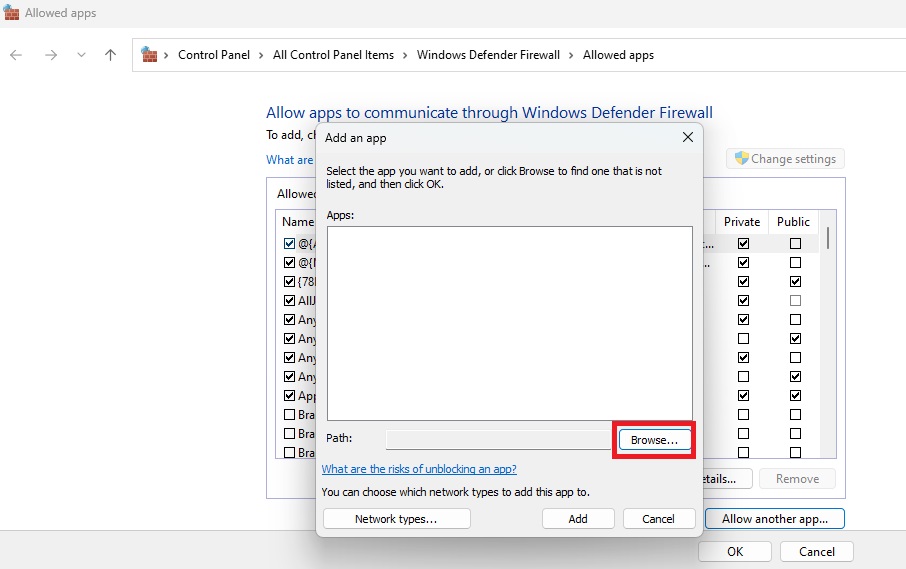The width and height of the screenshot is (906, 569).
Task: Expand chevron after Windows Defender Firewall breadcrumb
Action: point(571,55)
